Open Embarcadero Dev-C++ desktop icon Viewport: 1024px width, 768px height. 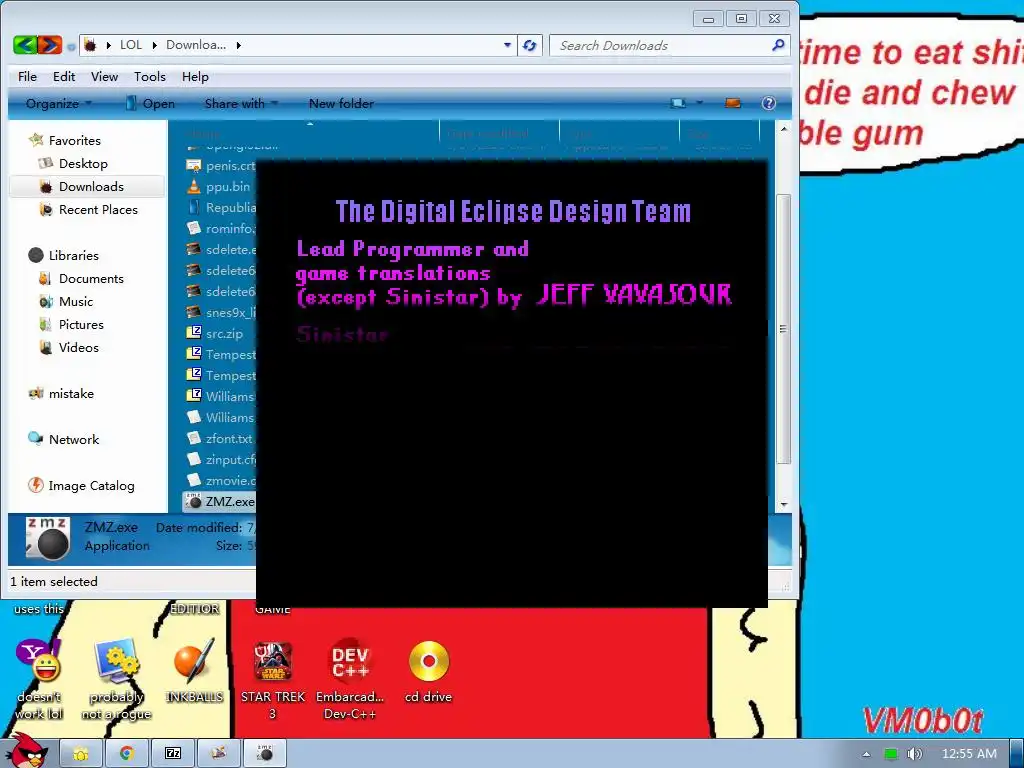[350, 661]
